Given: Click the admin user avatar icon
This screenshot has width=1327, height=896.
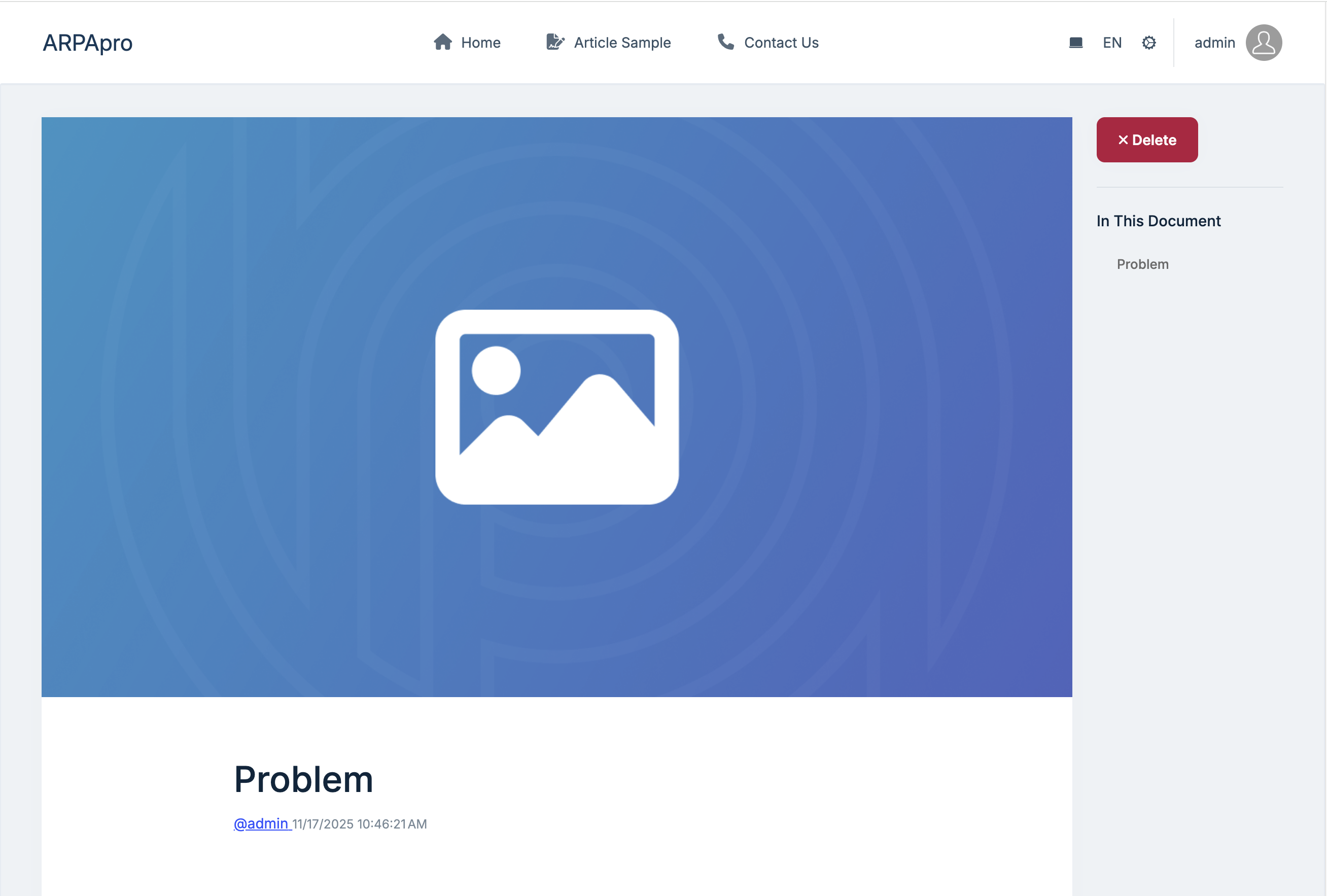Looking at the screenshot, I should [x=1263, y=43].
